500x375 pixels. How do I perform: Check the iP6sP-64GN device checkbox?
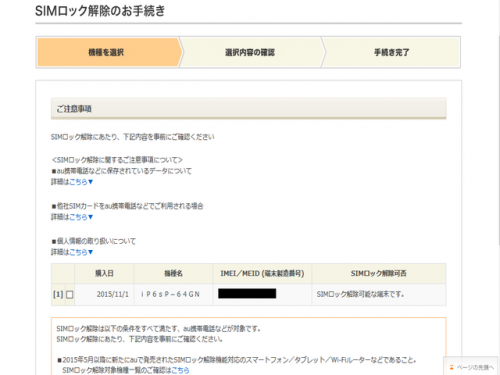click(70, 295)
